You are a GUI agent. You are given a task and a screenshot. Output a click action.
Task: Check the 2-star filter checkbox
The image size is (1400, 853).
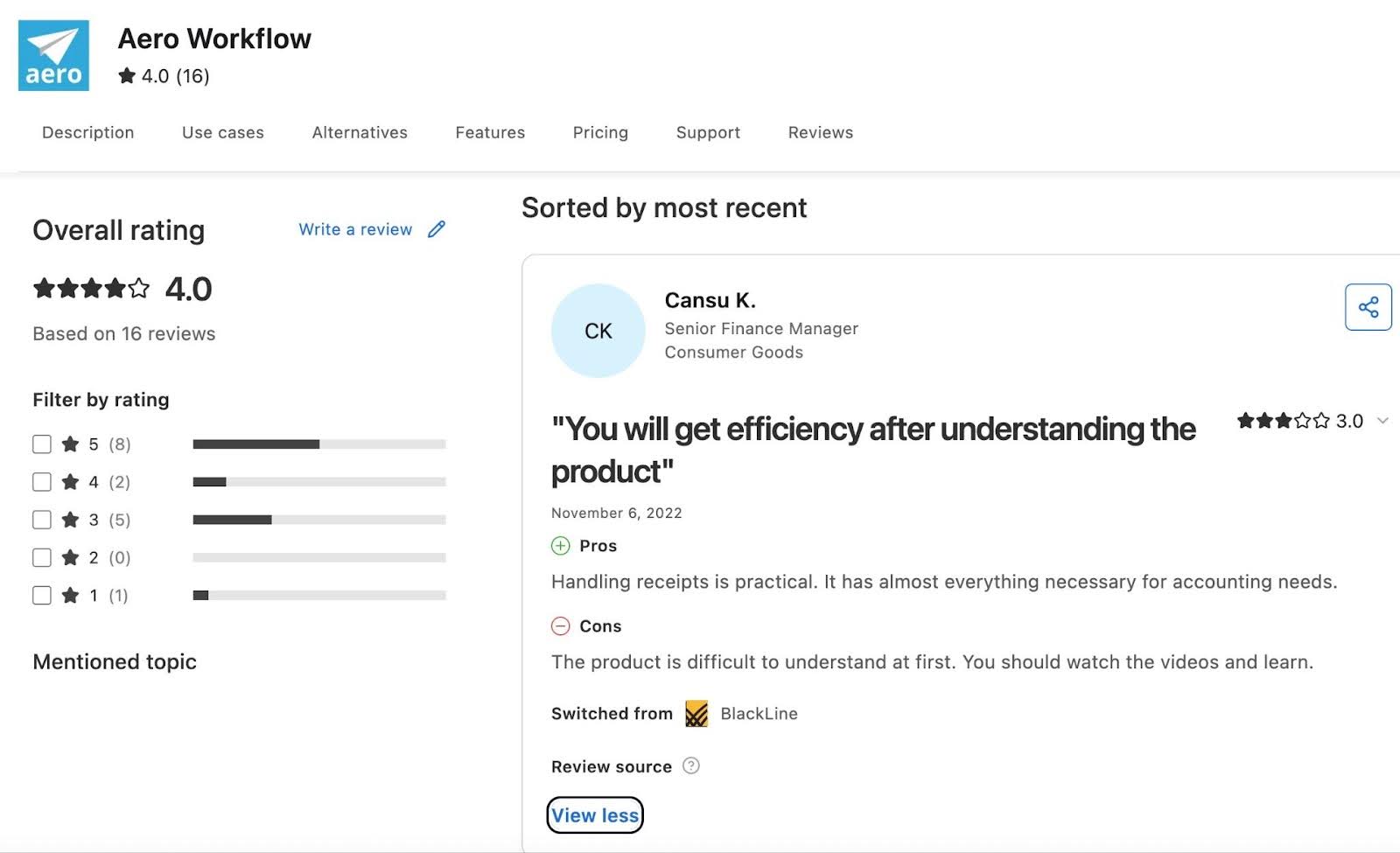(41, 557)
